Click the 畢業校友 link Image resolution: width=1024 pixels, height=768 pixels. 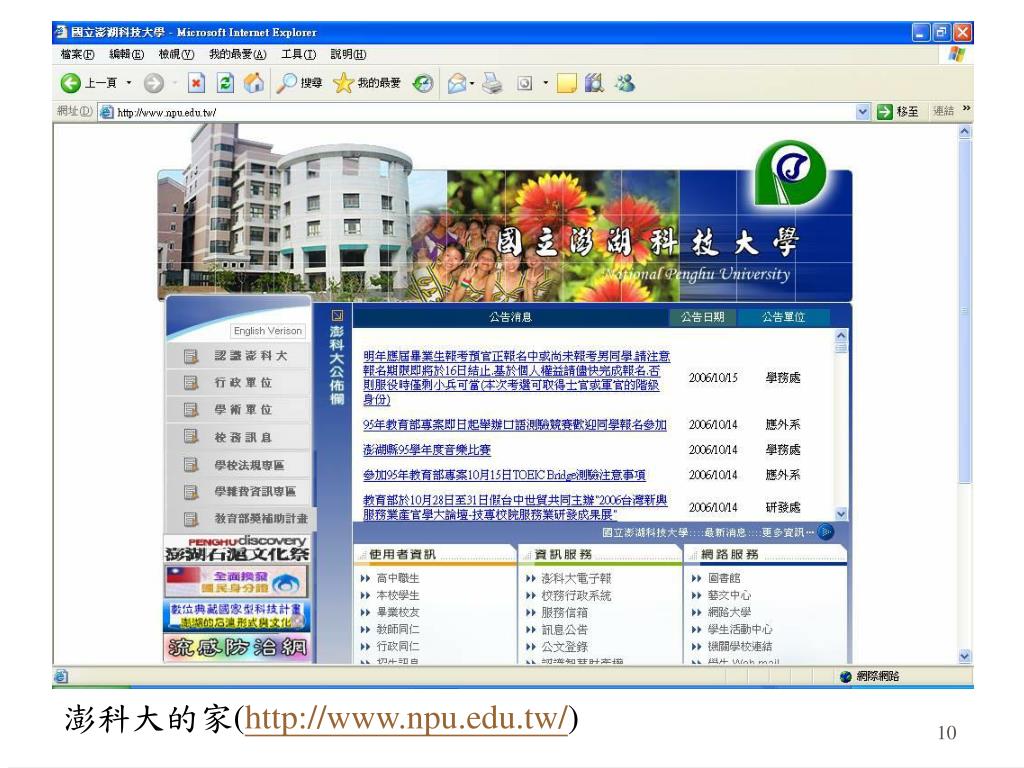tap(398, 613)
